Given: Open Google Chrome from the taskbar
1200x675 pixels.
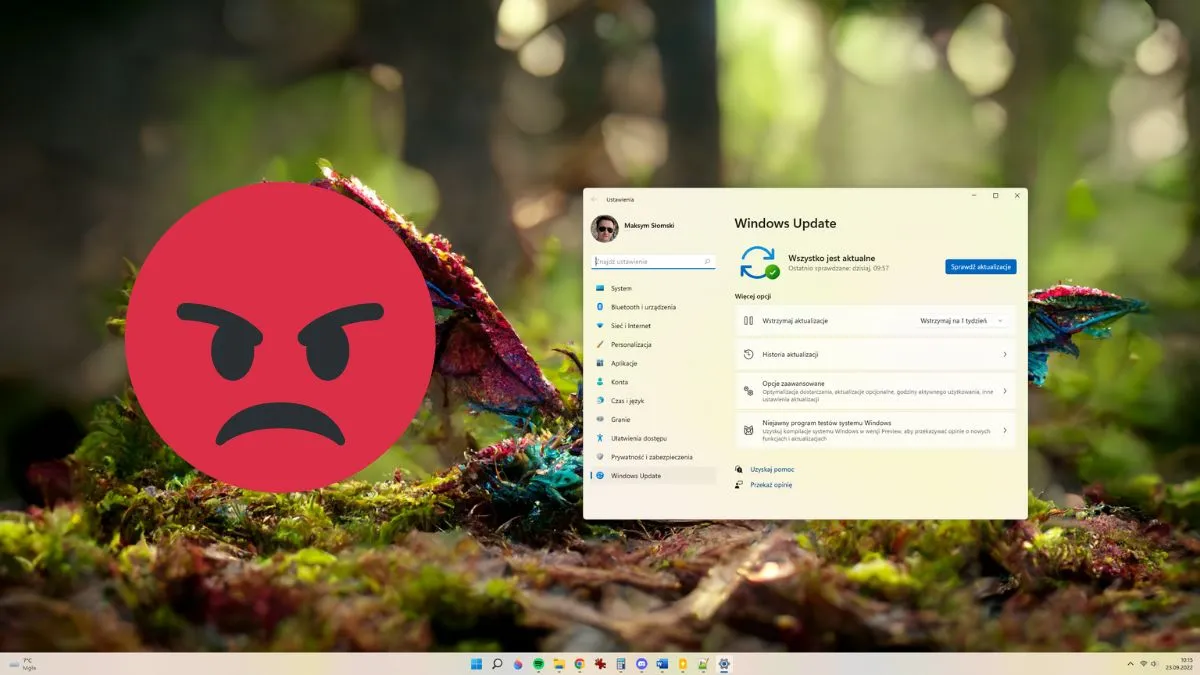Looking at the screenshot, I should 579,663.
